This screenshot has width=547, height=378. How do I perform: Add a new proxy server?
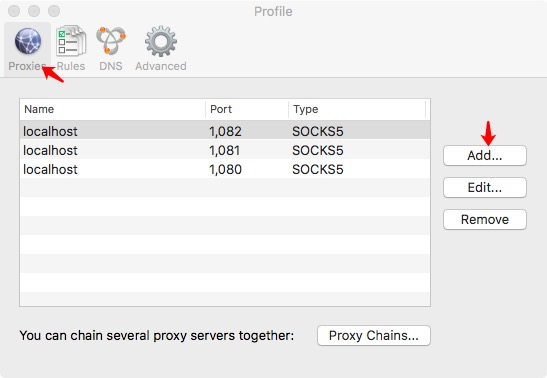(485, 156)
